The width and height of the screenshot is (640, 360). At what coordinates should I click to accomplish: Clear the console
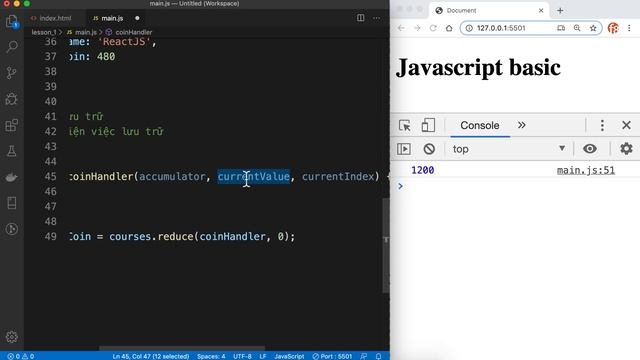(x=429, y=149)
